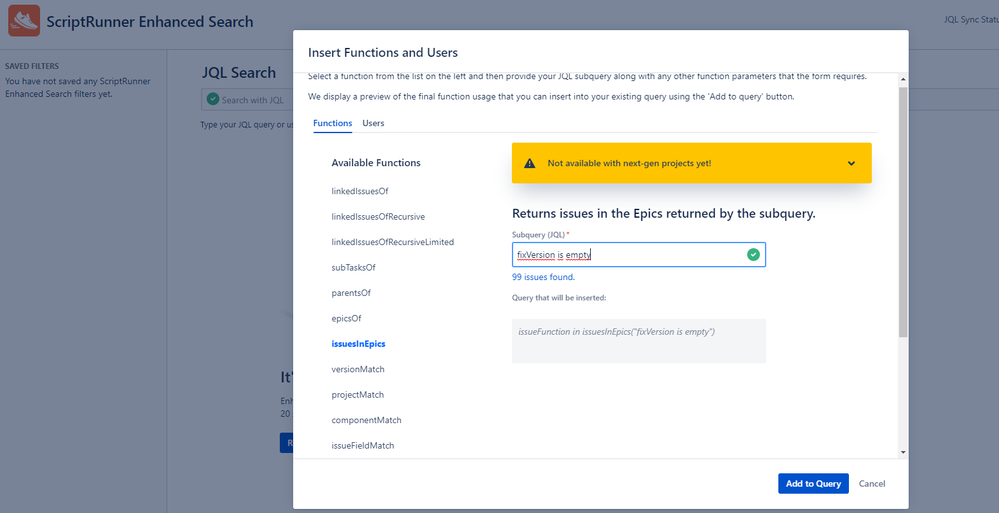Choose the componentMatch function

[366, 420]
